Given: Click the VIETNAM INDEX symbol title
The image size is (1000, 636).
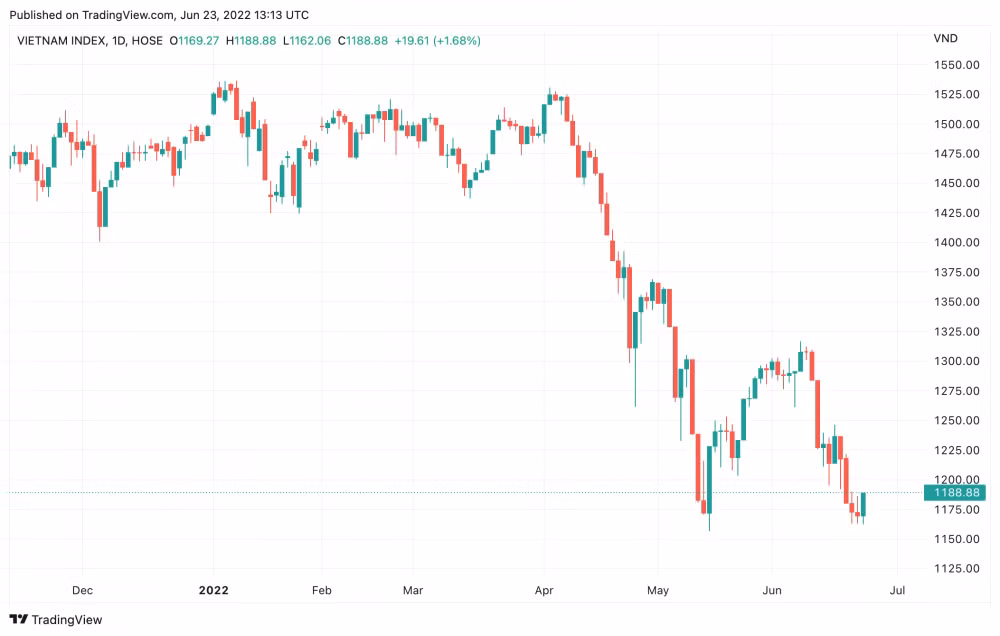Looking at the screenshot, I should (x=61, y=41).
